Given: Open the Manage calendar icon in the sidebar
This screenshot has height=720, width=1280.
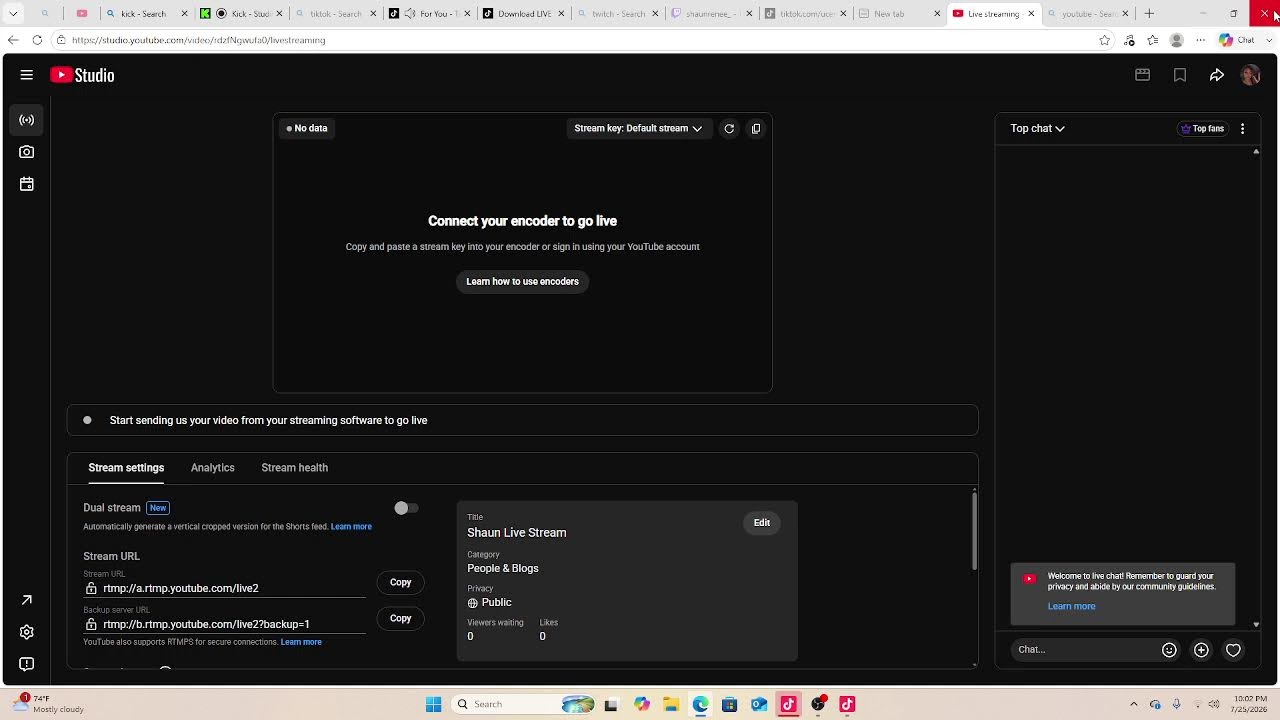Looking at the screenshot, I should pos(27,184).
